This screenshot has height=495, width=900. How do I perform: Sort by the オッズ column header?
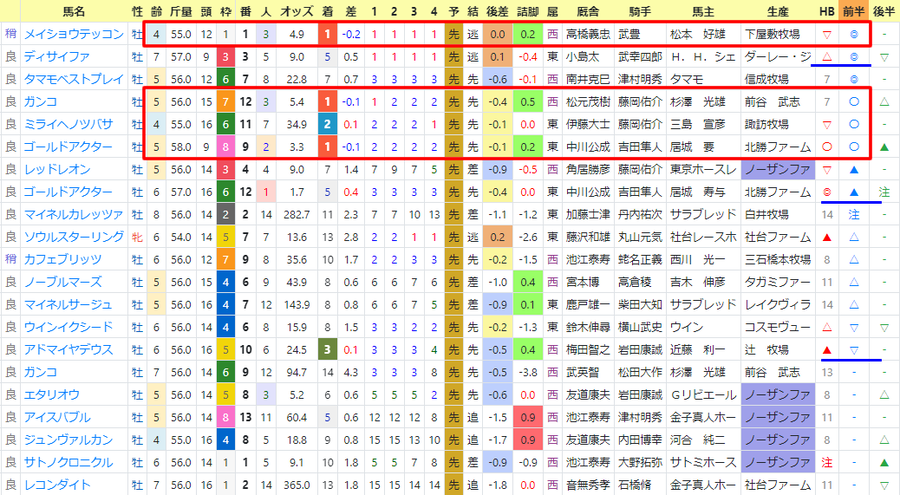(x=297, y=11)
